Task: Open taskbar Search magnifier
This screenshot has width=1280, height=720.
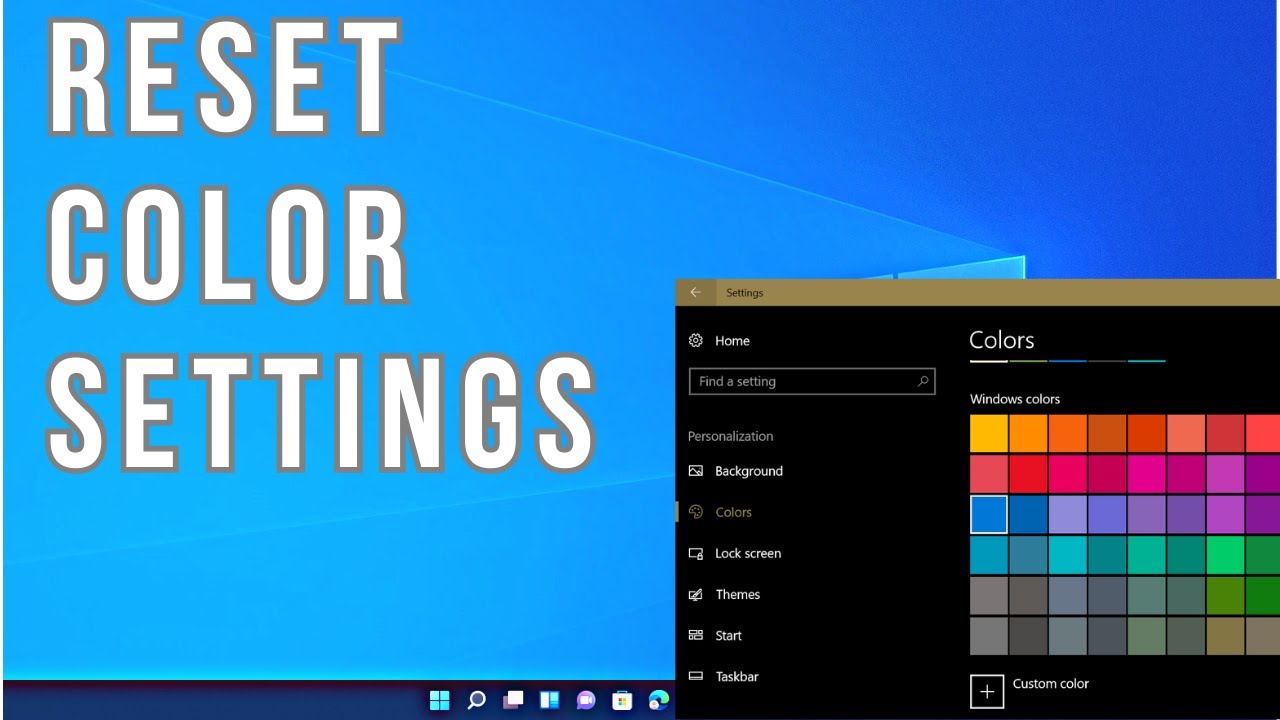Action: [476, 700]
